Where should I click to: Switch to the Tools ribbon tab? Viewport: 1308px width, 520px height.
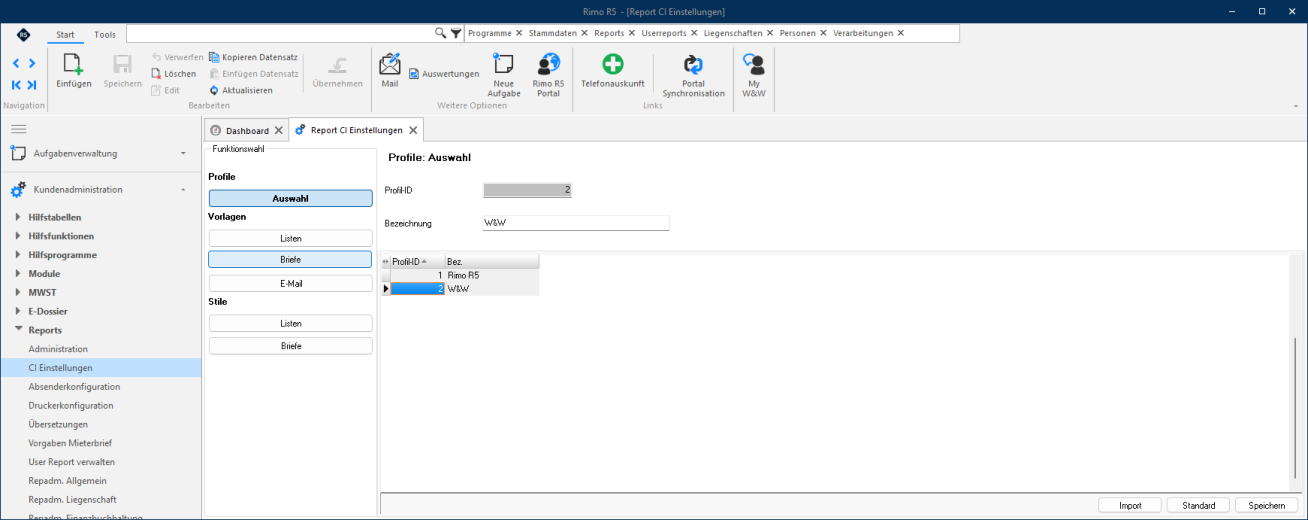pyautogui.click(x=105, y=34)
